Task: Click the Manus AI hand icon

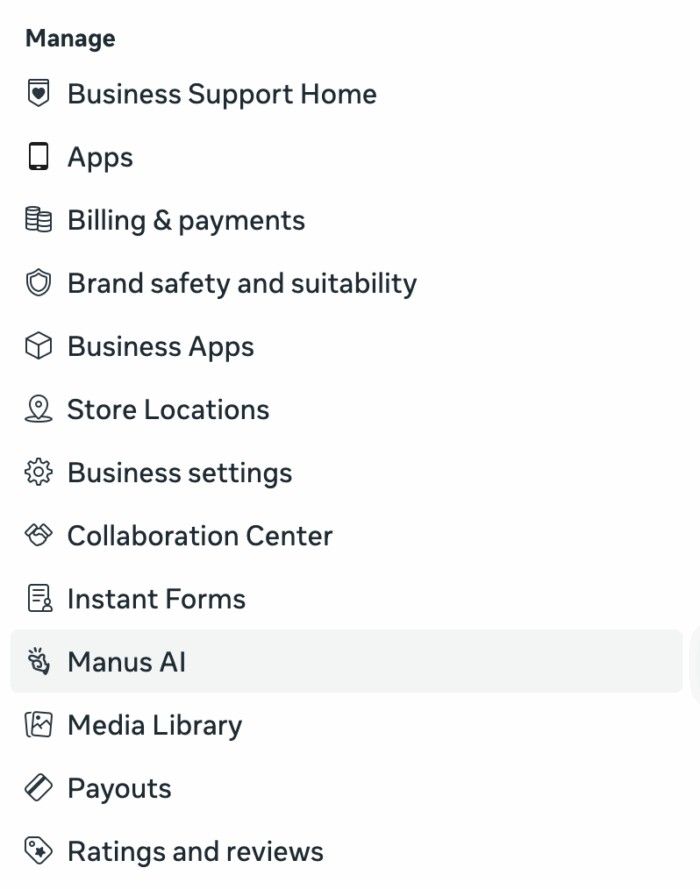Action: 36,662
